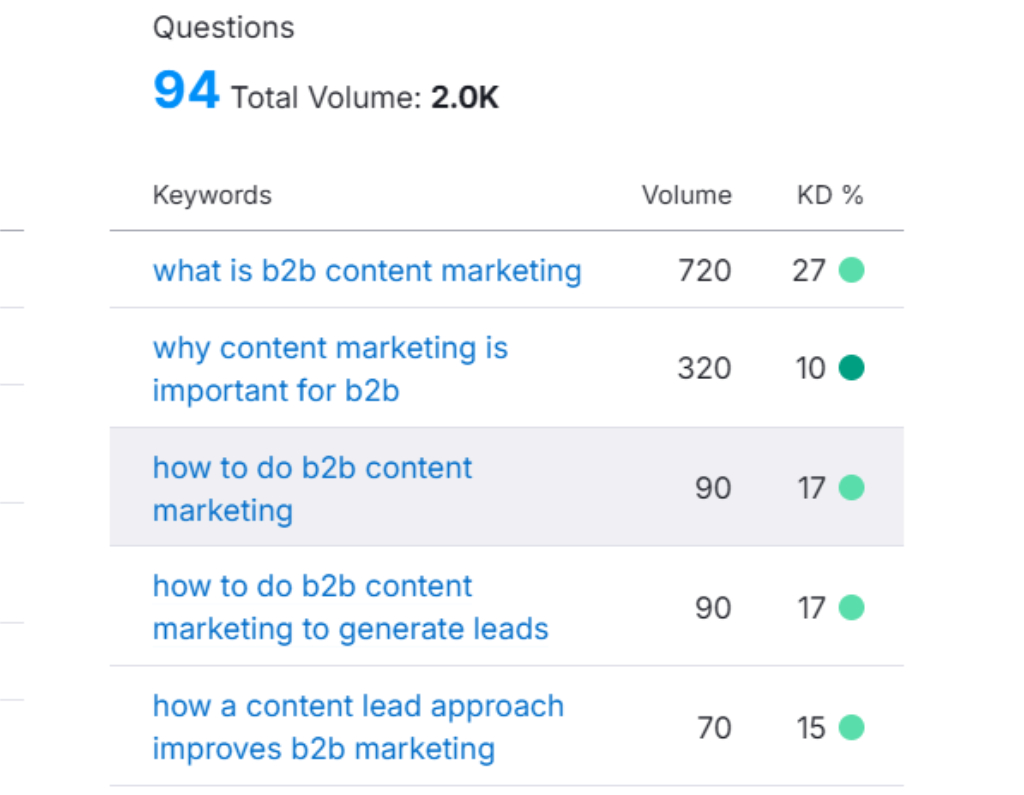Click the blue 94 questions count
The width and height of the screenshot is (1024, 795).
186,92
